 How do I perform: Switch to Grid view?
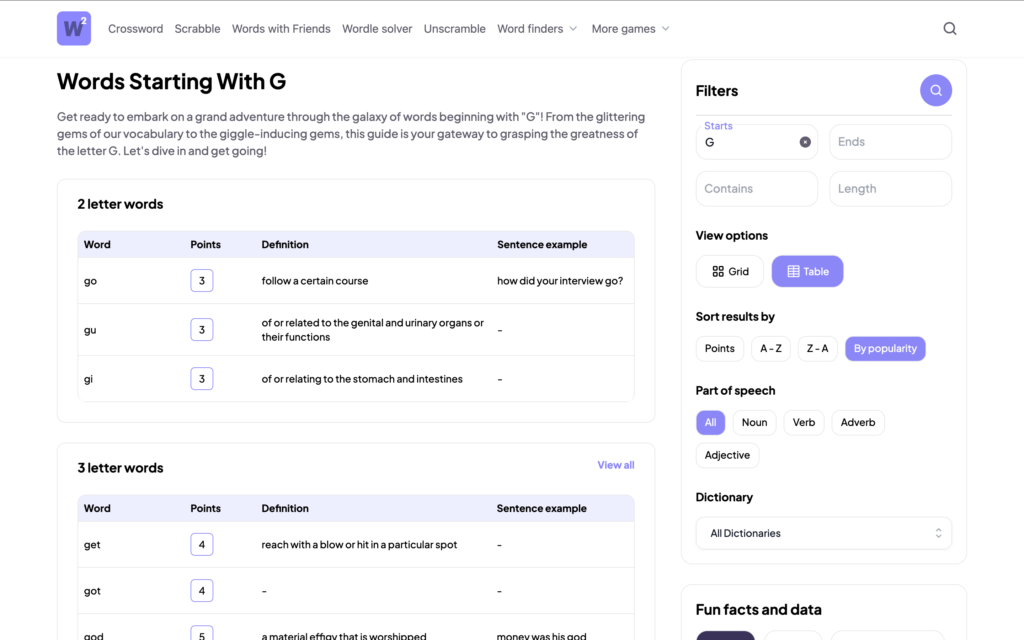coord(730,271)
